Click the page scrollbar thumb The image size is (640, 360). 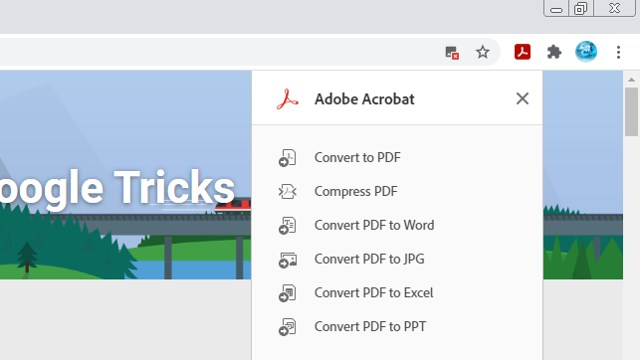[x=631, y=111]
